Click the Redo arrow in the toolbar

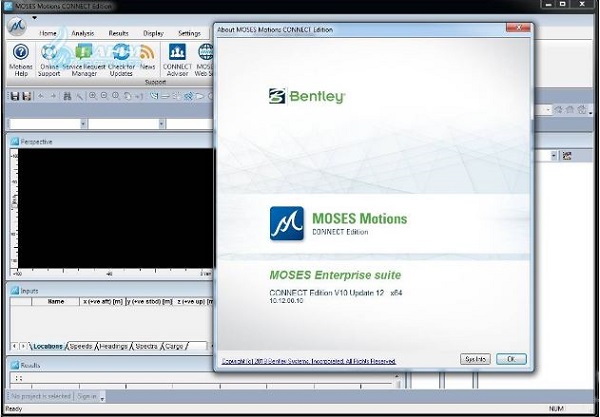point(53,96)
